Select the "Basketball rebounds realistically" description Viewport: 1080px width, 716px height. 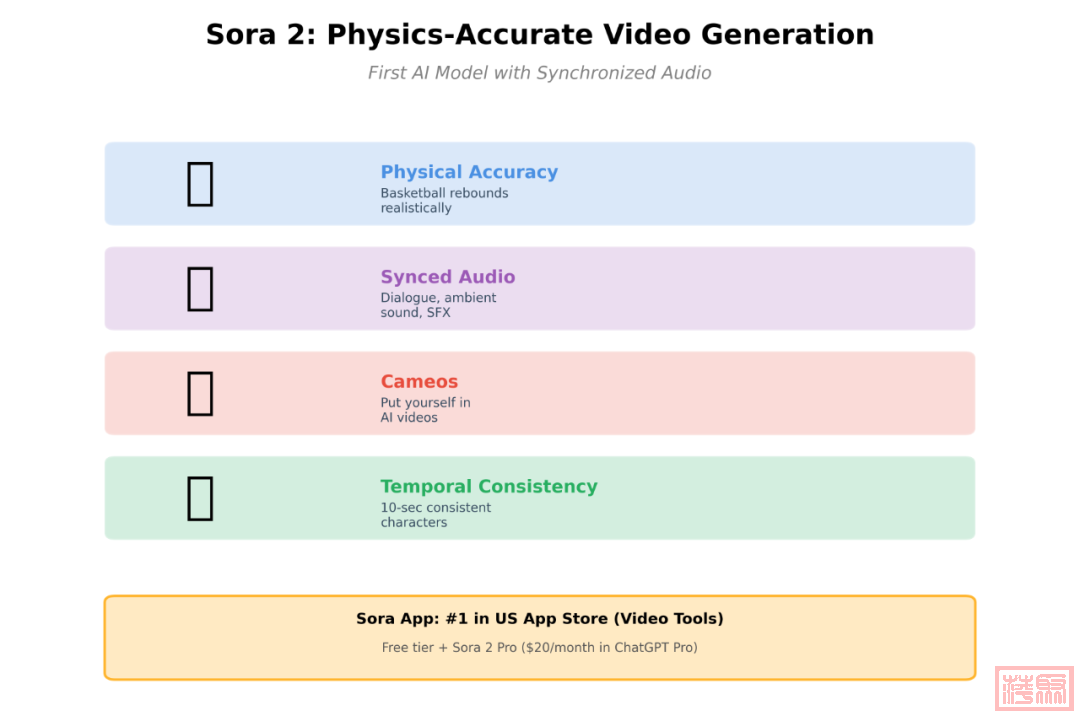point(444,200)
